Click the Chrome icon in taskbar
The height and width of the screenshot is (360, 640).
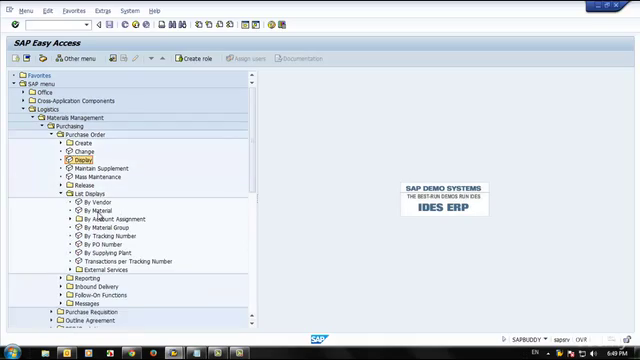pos(131,353)
